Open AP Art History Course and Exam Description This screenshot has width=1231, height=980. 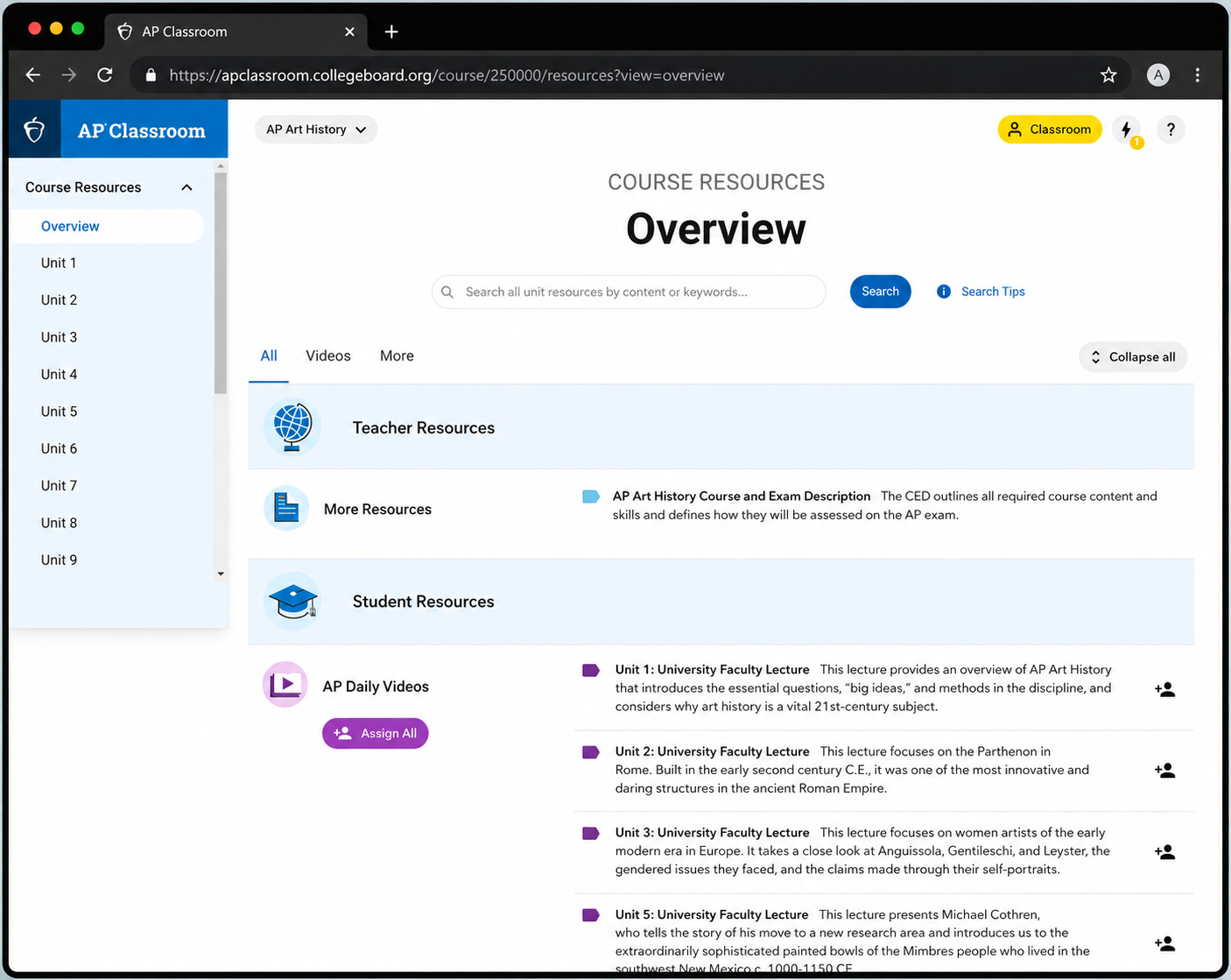(742, 496)
